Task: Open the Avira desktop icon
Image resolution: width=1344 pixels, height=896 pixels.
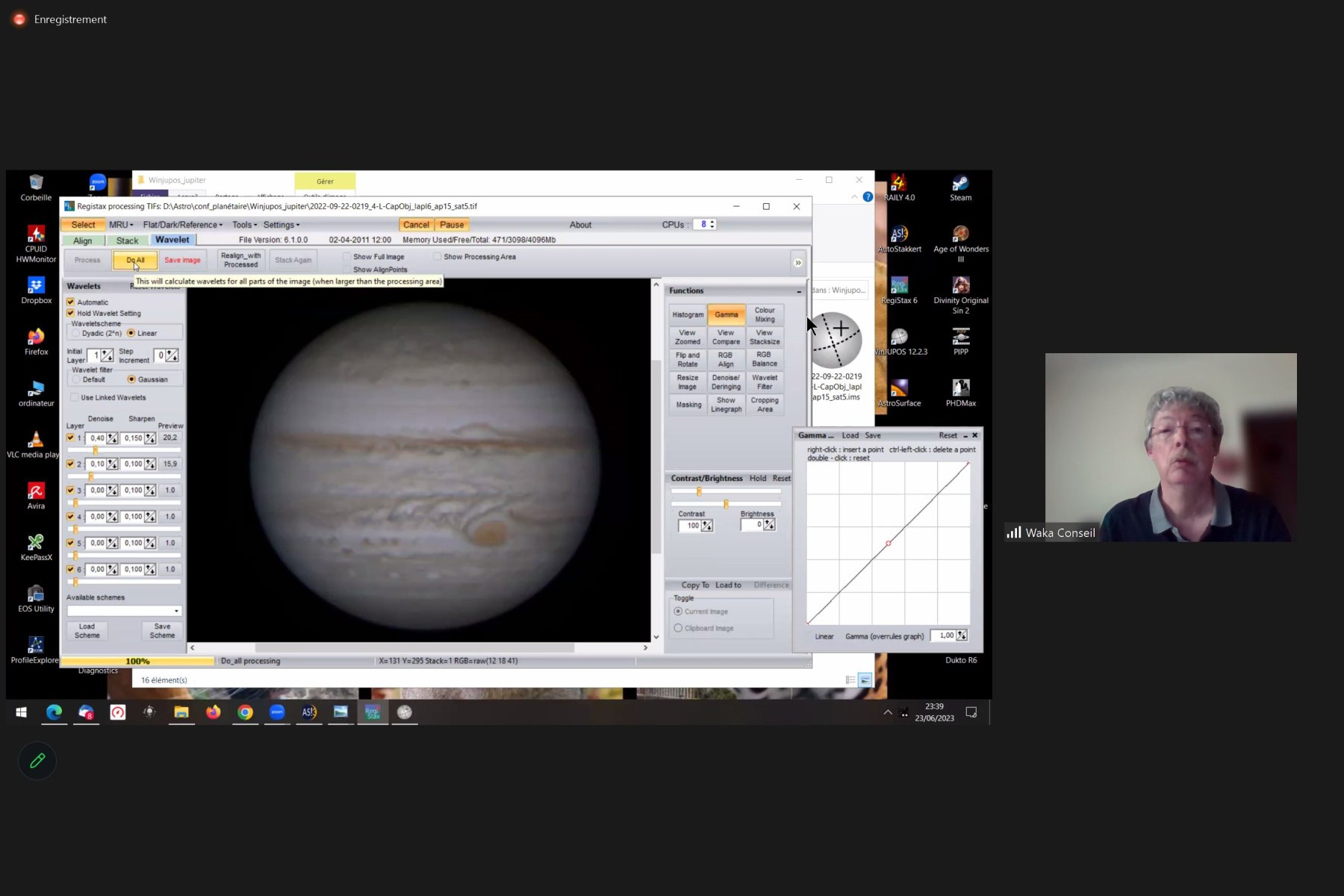Action: (36, 496)
